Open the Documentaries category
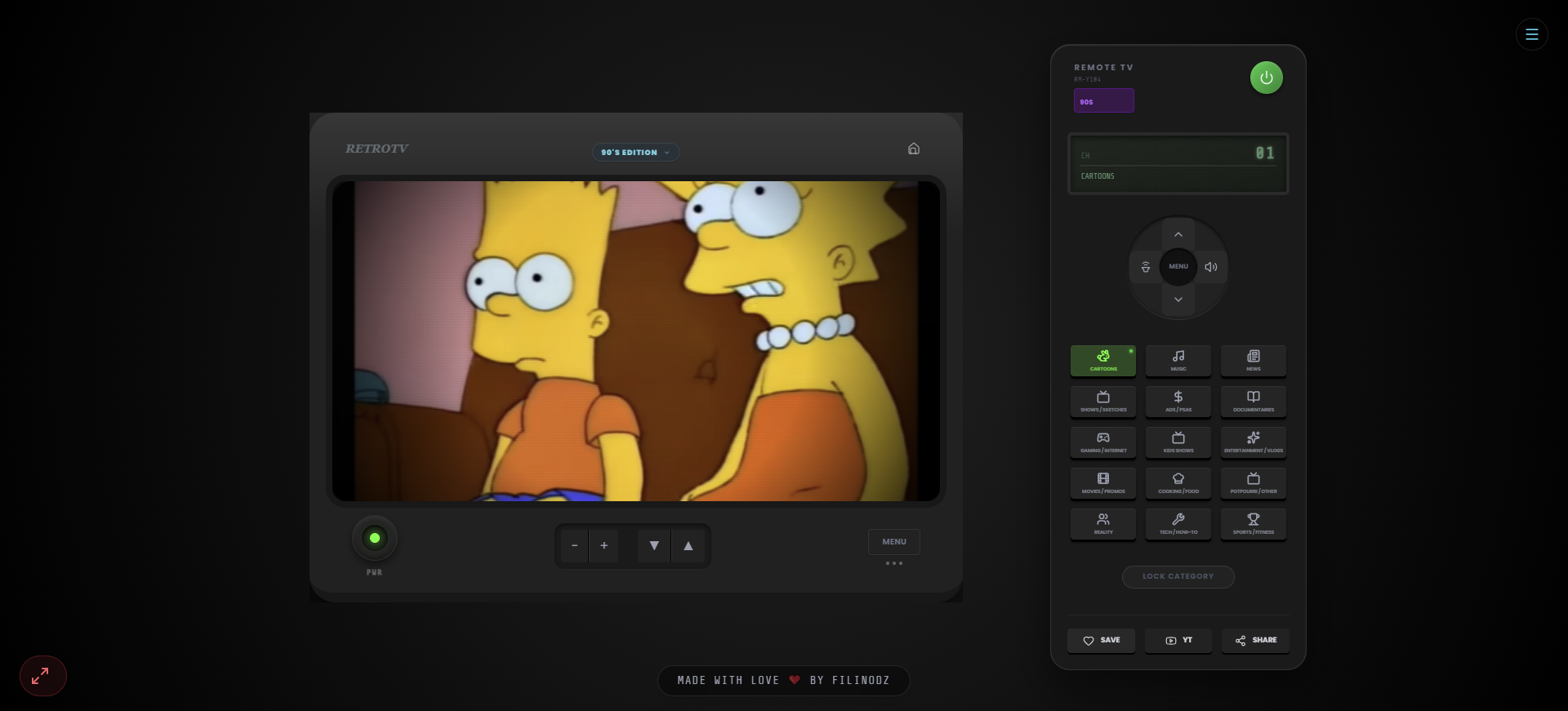Viewport: 1568px width, 711px height. (1253, 401)
